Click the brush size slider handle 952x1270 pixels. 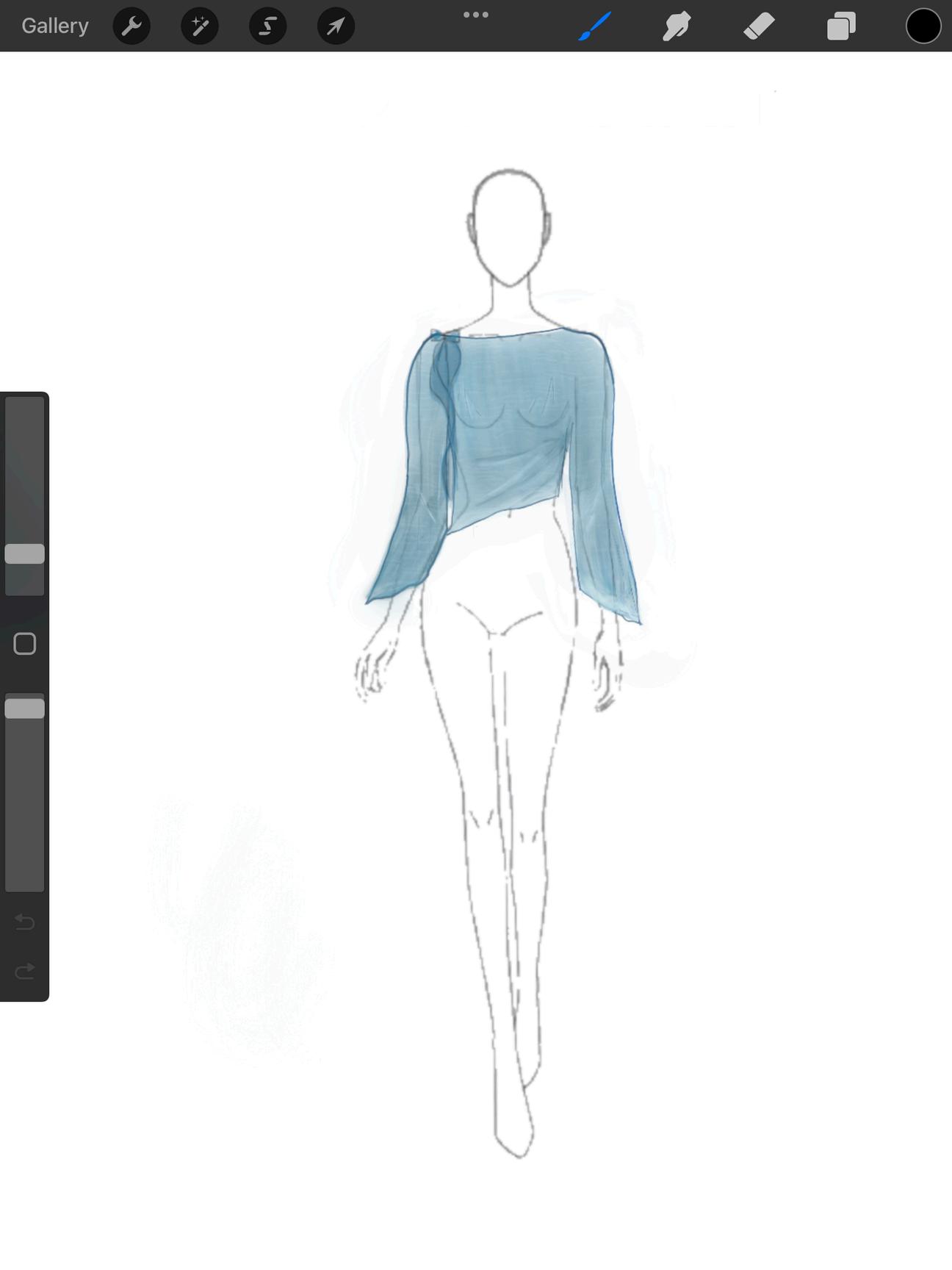[25, 554]
